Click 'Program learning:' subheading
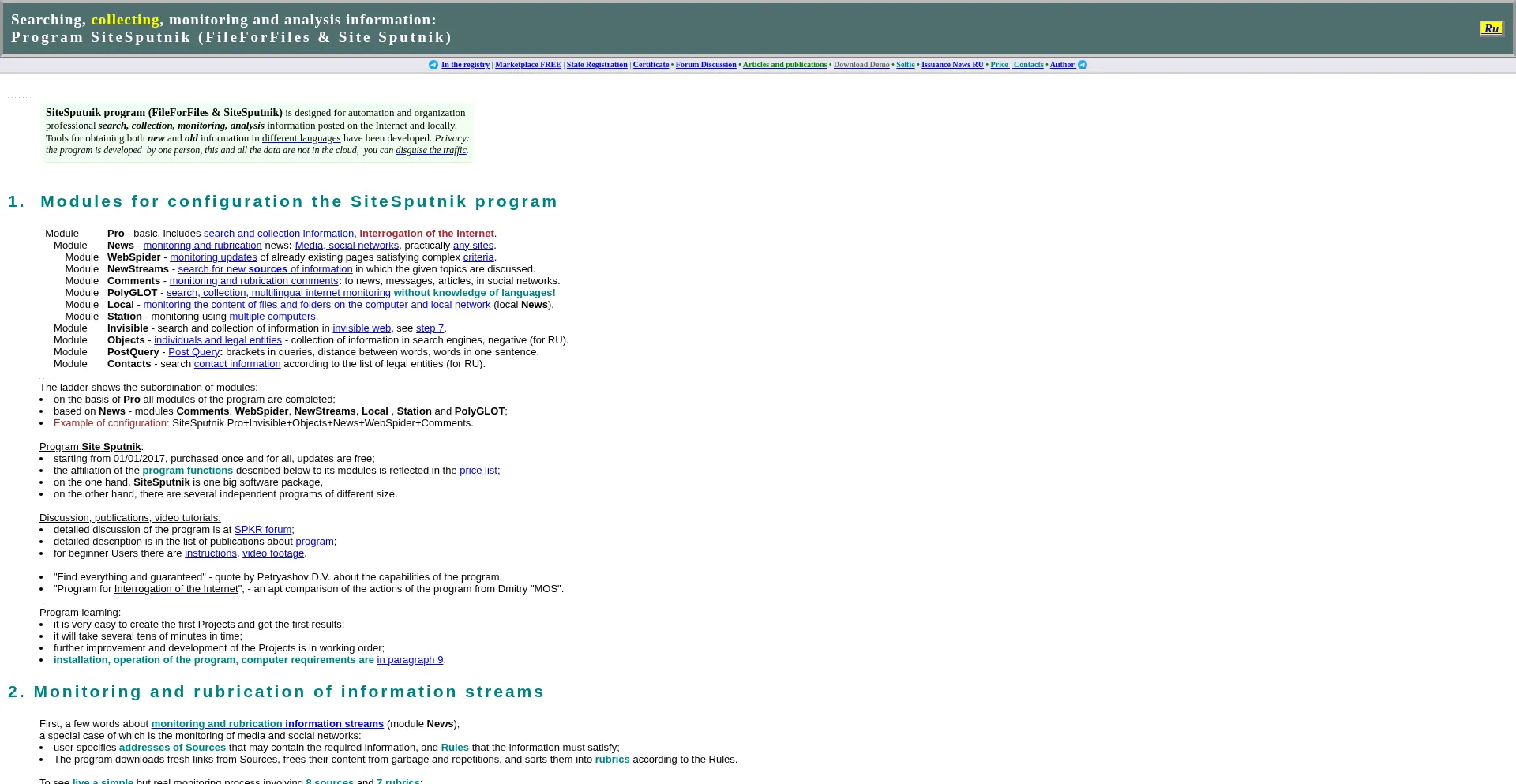This screenshot has width=1516, height=784. point(81,613)
